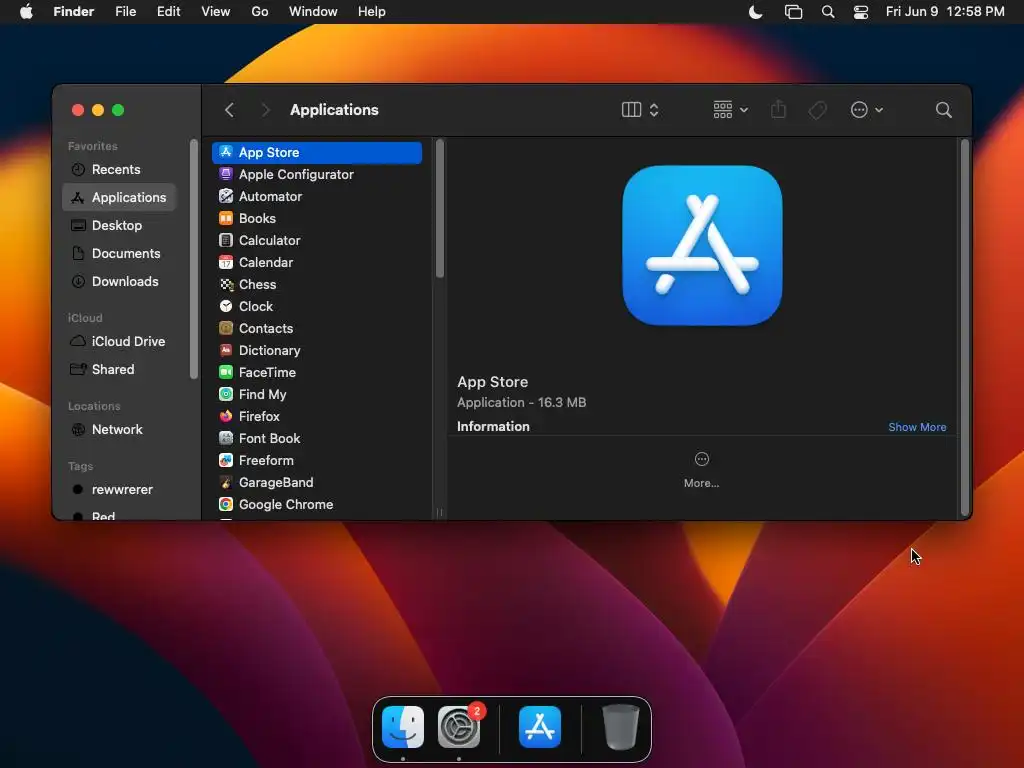This screenshot has height=768, width=1024.
Task: Click the Edit Tags toolbar icon
Action: 817,110
